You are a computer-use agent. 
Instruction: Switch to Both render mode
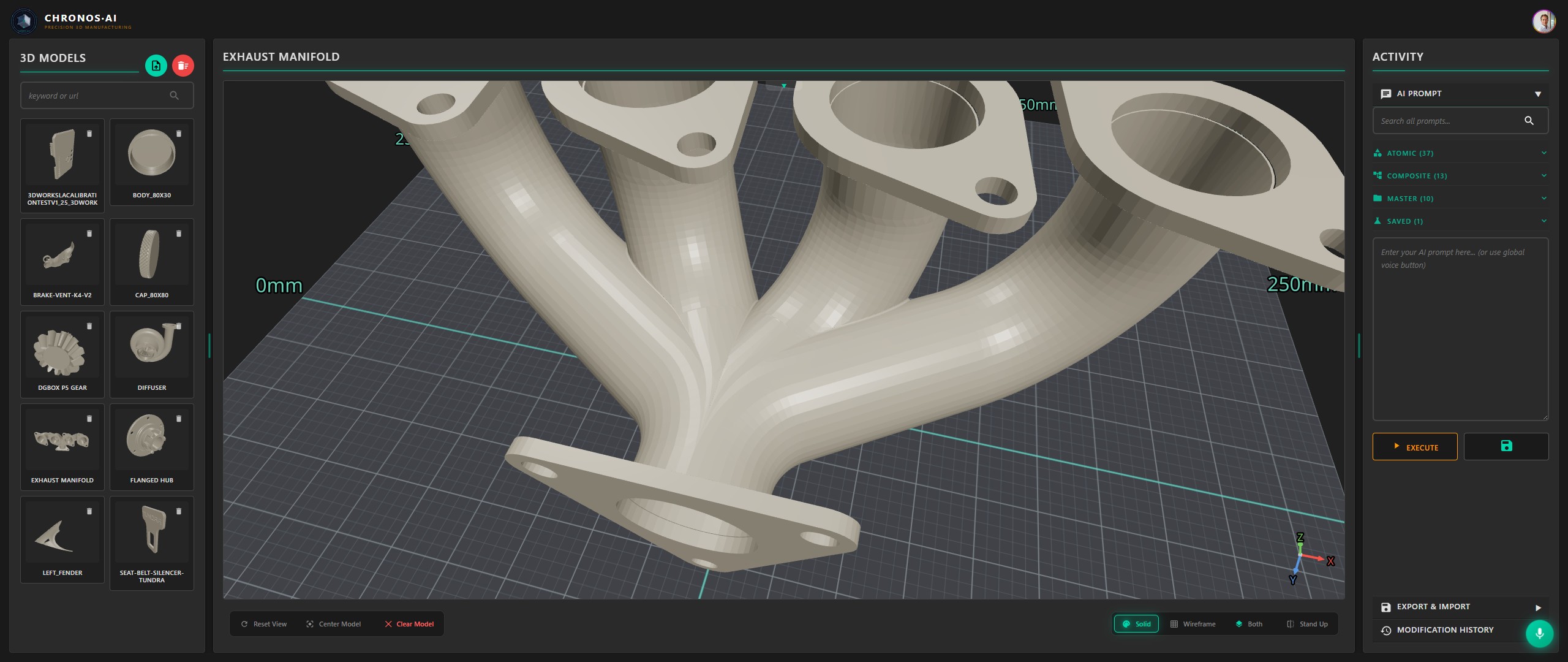[1249, 624]
